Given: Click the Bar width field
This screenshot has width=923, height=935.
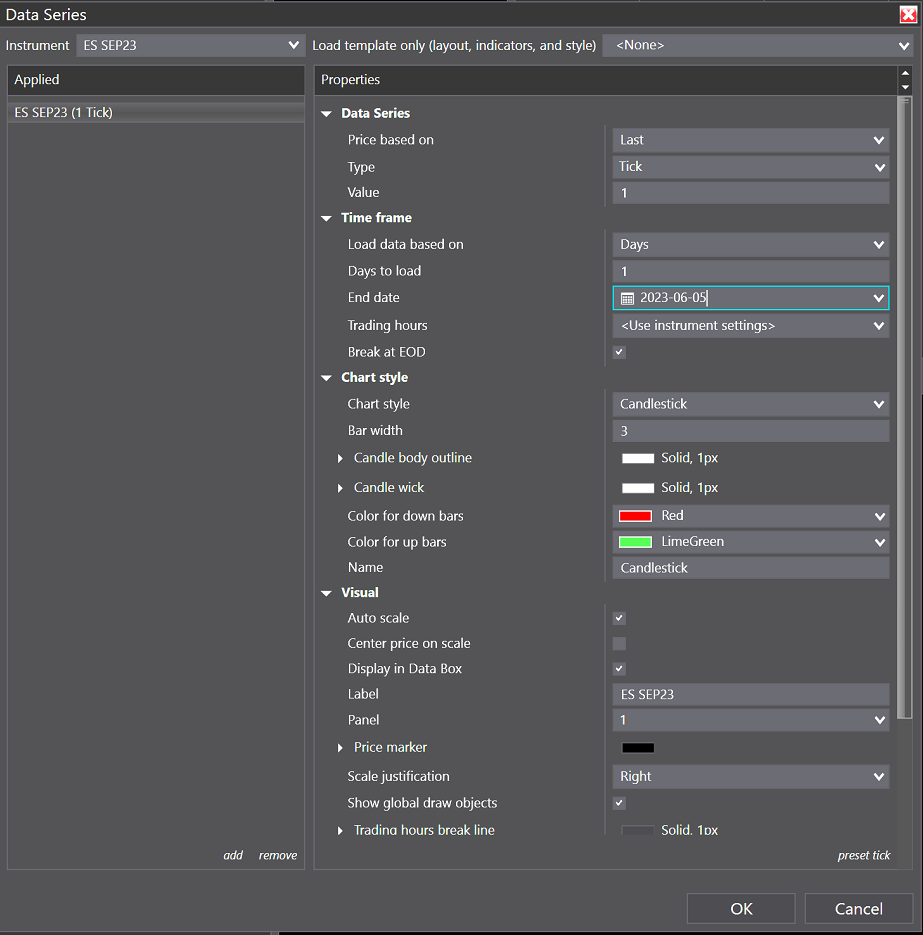Looking at the screenshot, I should click(751, 431).
